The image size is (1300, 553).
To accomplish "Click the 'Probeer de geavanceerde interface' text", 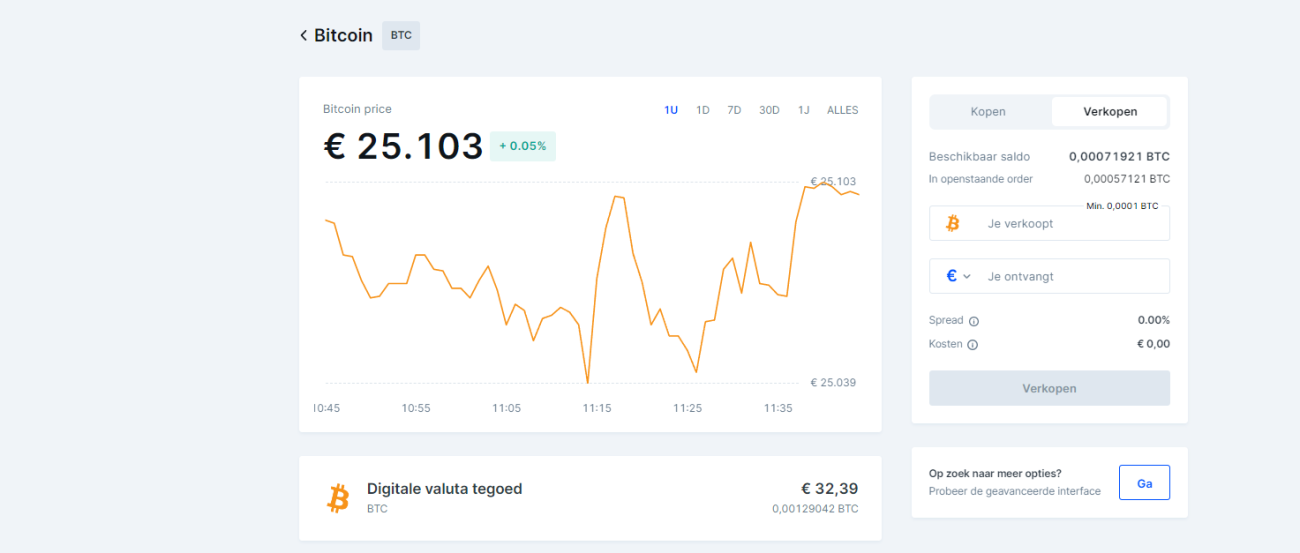I will coord(1015,491).
